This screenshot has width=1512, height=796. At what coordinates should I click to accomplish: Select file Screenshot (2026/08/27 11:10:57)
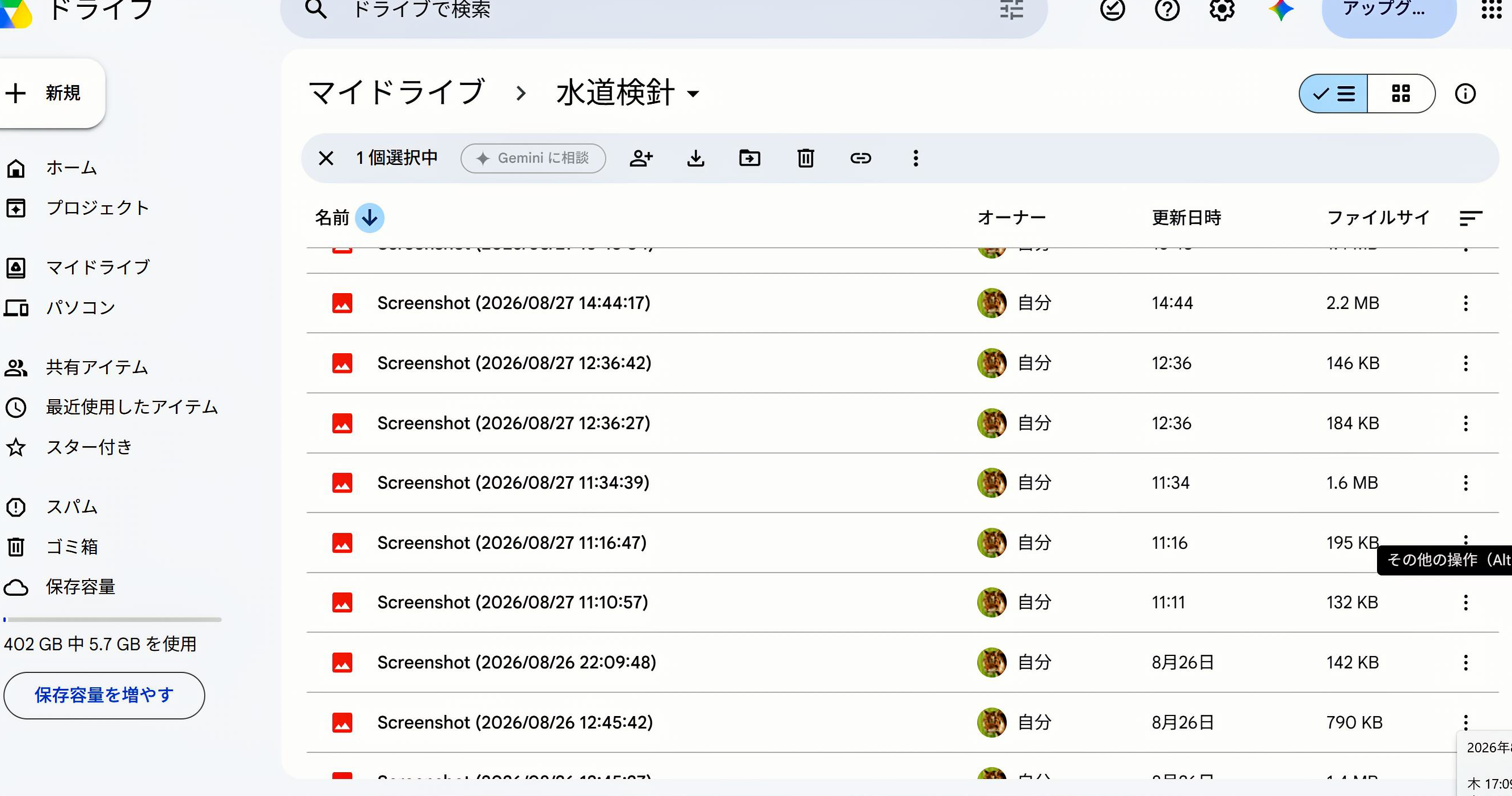coord(902,603)
